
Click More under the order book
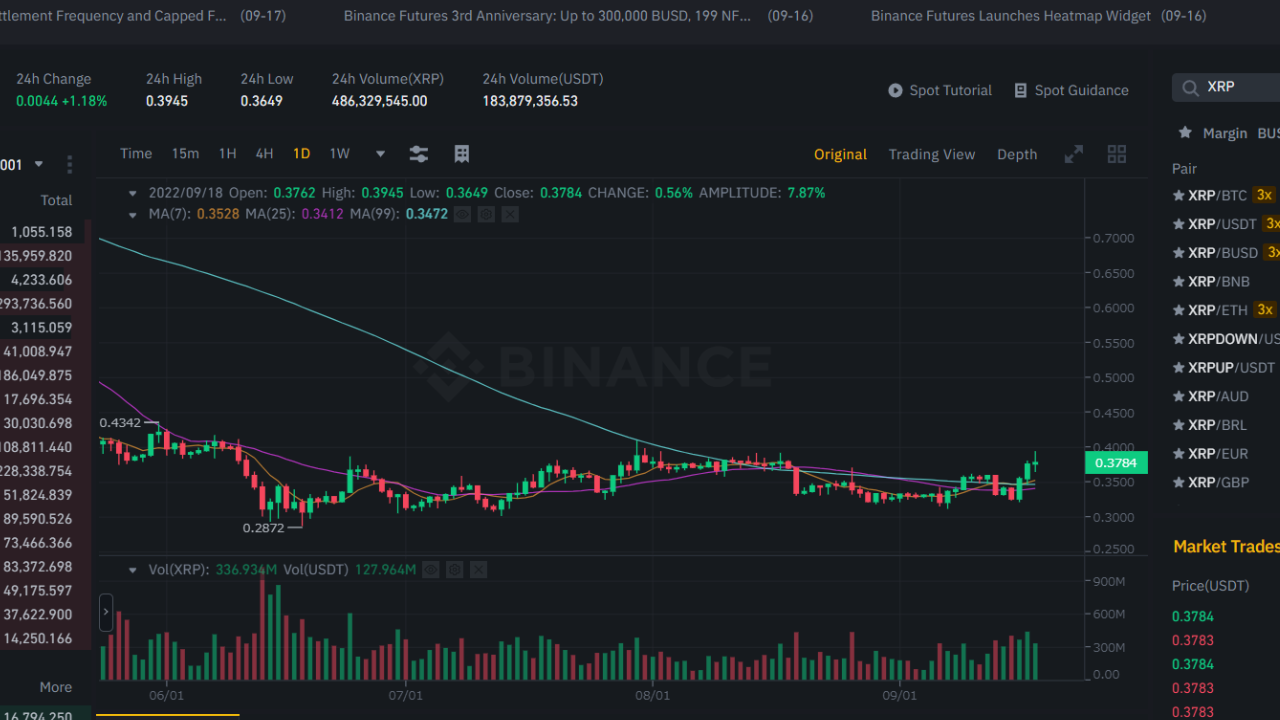(x=56, y=687)
